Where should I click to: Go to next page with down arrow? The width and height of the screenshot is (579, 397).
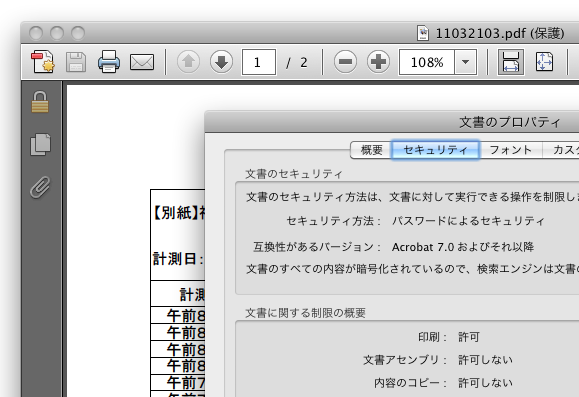click(x=222, y=62)
